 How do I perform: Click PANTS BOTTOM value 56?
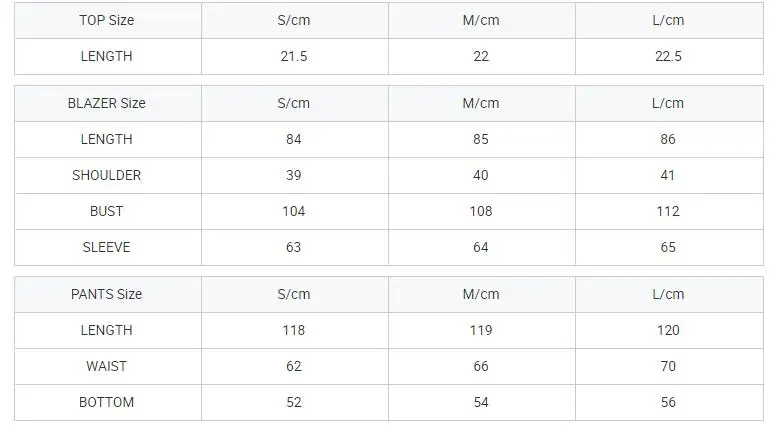click(668, 402)
